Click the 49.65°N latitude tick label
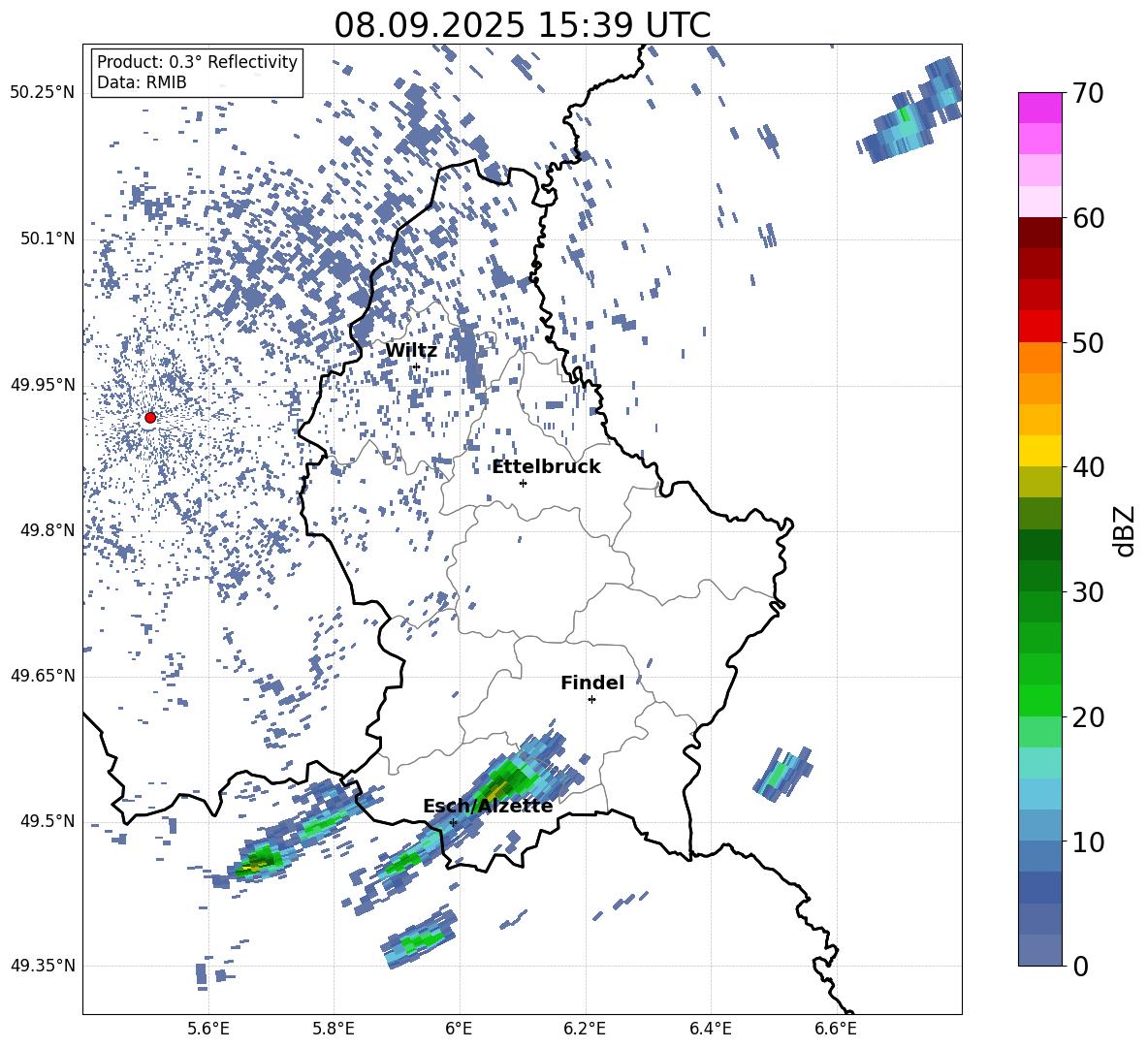This screenshot has width=1148, height=1048. pos(43,675)
